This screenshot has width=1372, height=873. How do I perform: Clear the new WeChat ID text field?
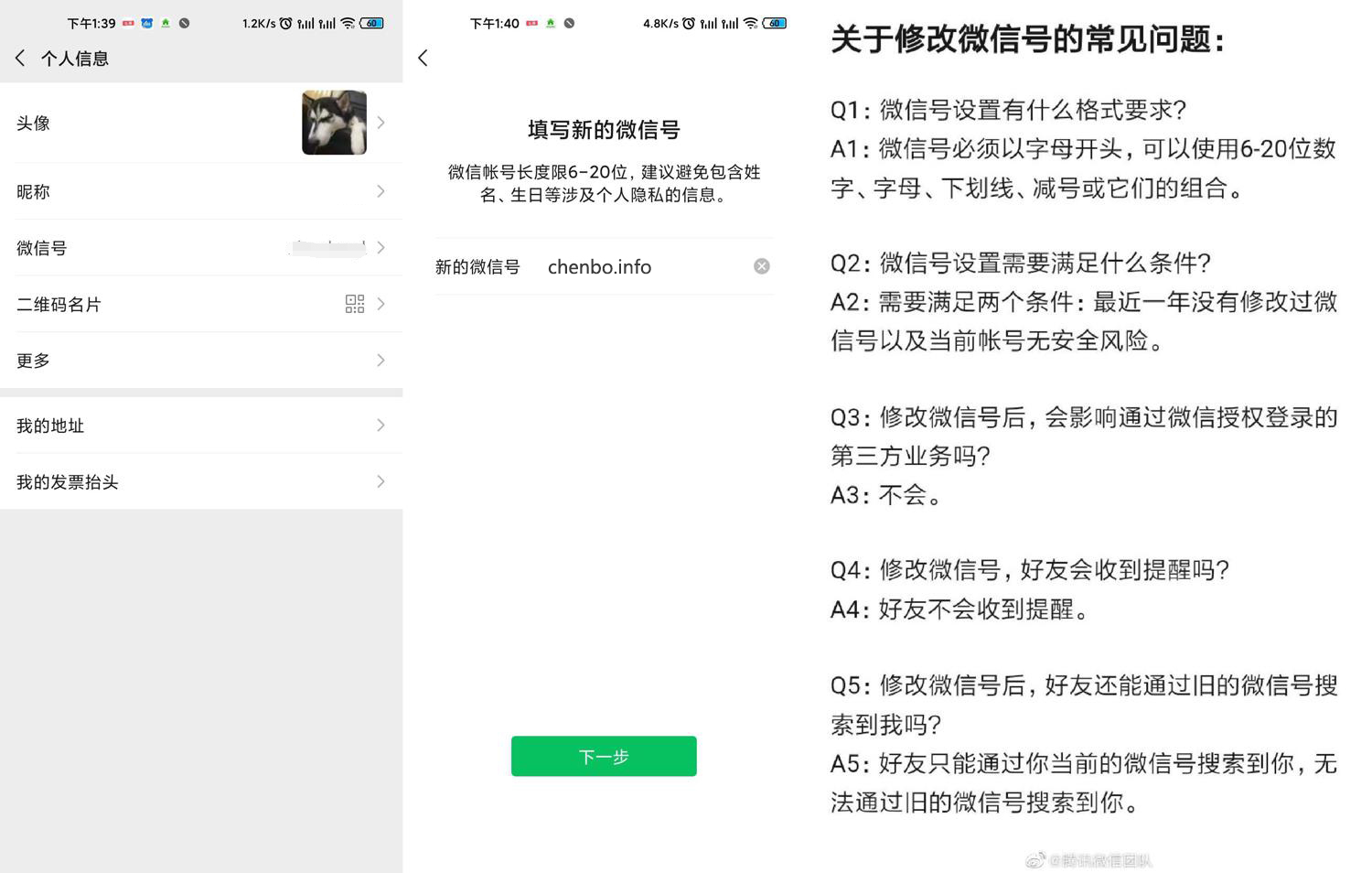(761, 266)
